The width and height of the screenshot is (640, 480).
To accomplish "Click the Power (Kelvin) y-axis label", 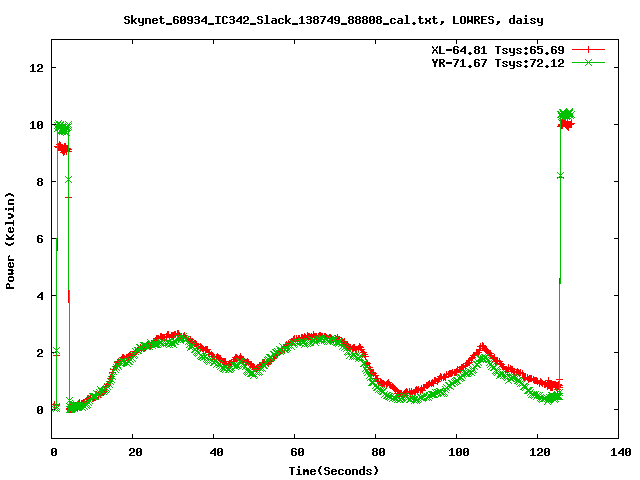I will [x=10, y=241].
